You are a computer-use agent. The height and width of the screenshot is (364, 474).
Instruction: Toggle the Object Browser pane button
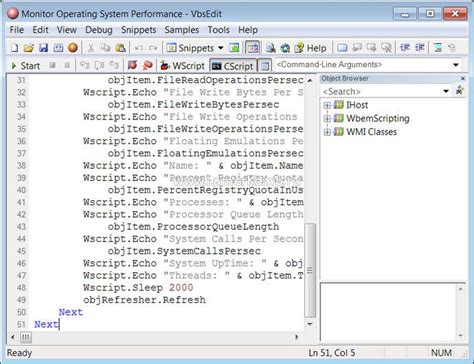point(252,48)
